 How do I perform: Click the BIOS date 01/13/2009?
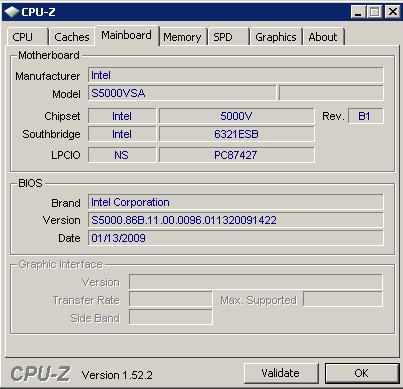click(x=236, y=238)
